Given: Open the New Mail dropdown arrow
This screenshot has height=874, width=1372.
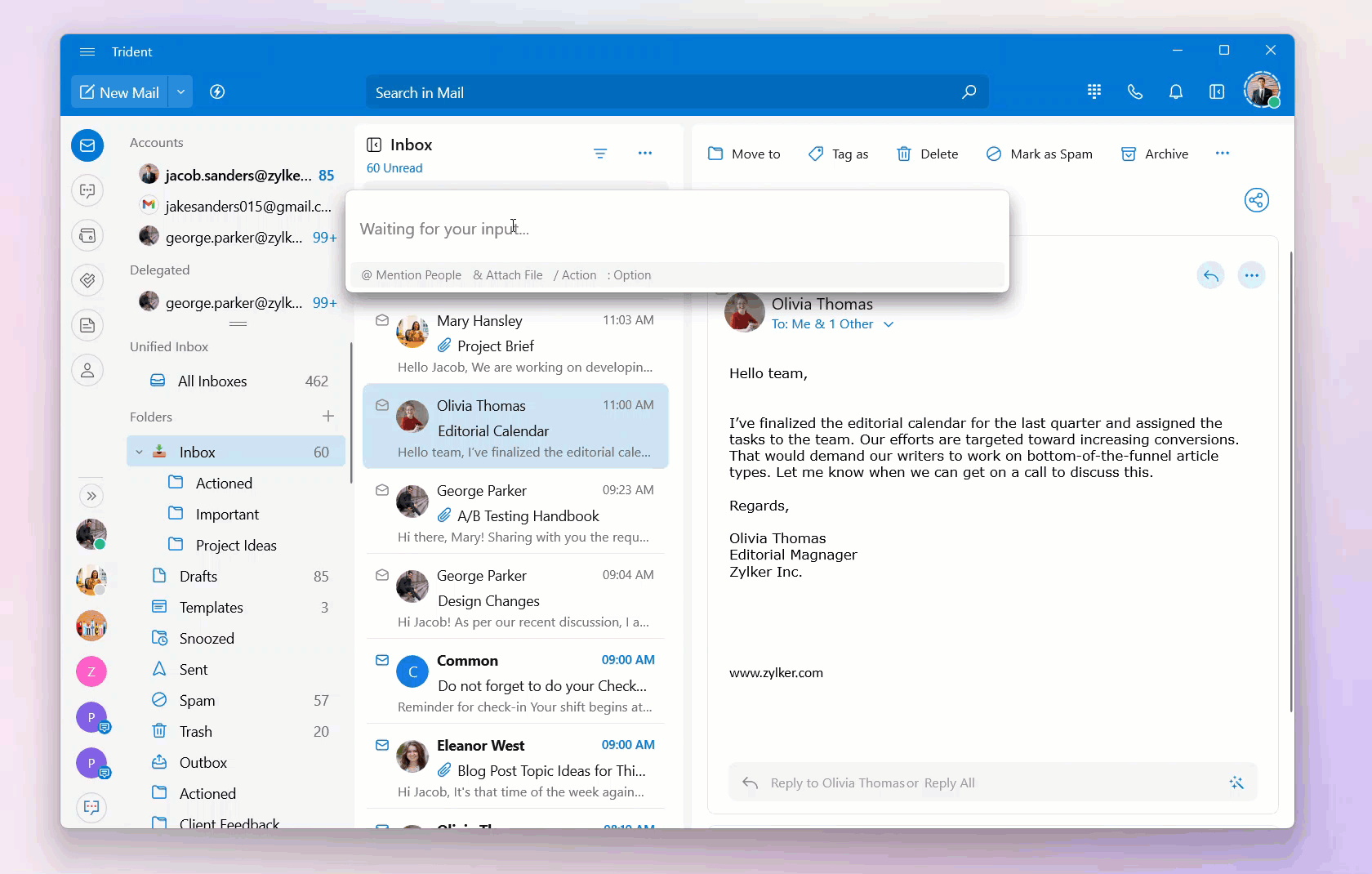Looking at the screenshot, I should [180, 92].
